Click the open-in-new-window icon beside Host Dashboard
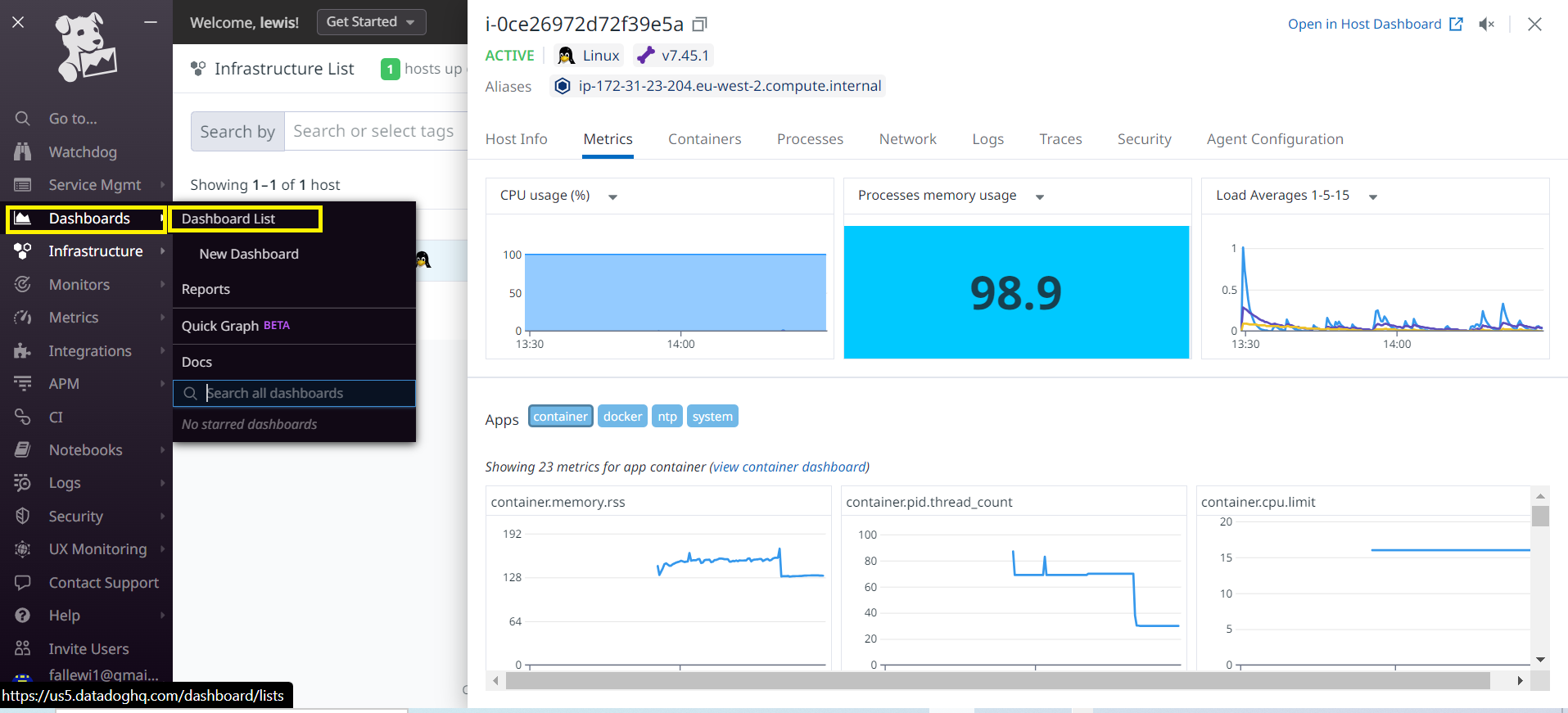1568x713 pixels. 1456,25
